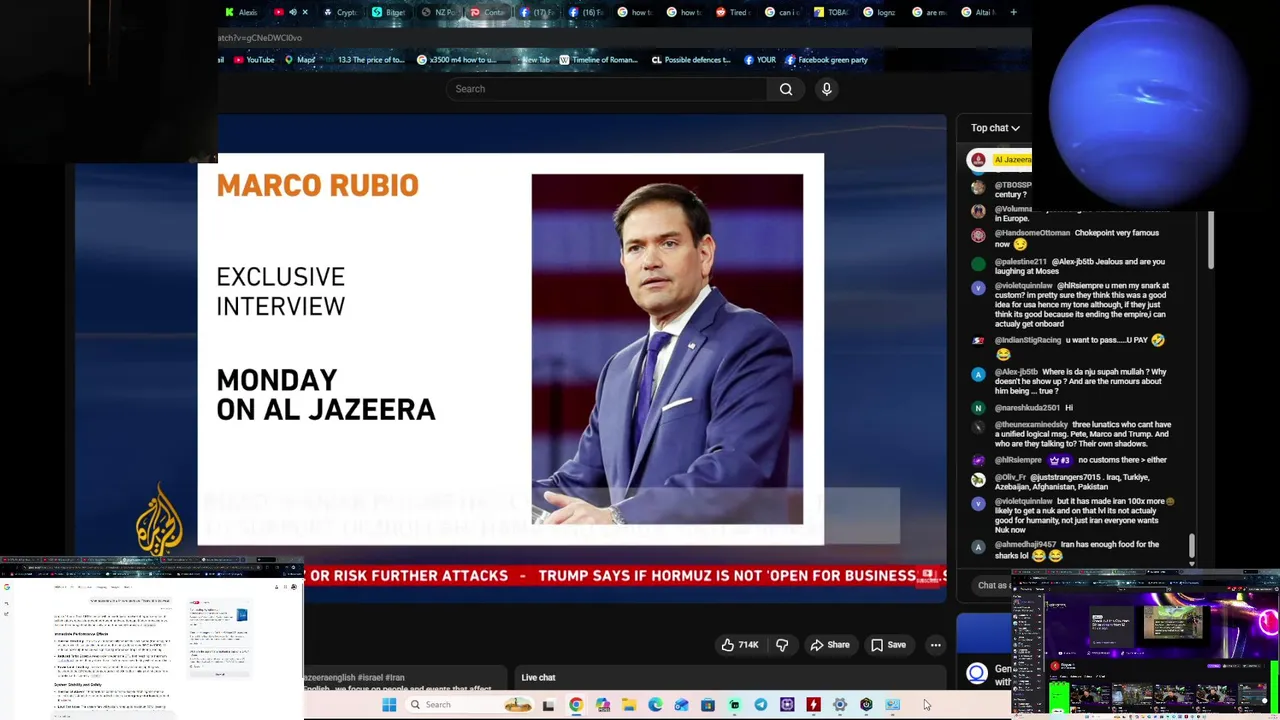Click the #israel hashtag in the description
The width and height of the screenshot is (1280, 720).
[x=370, y=678]
